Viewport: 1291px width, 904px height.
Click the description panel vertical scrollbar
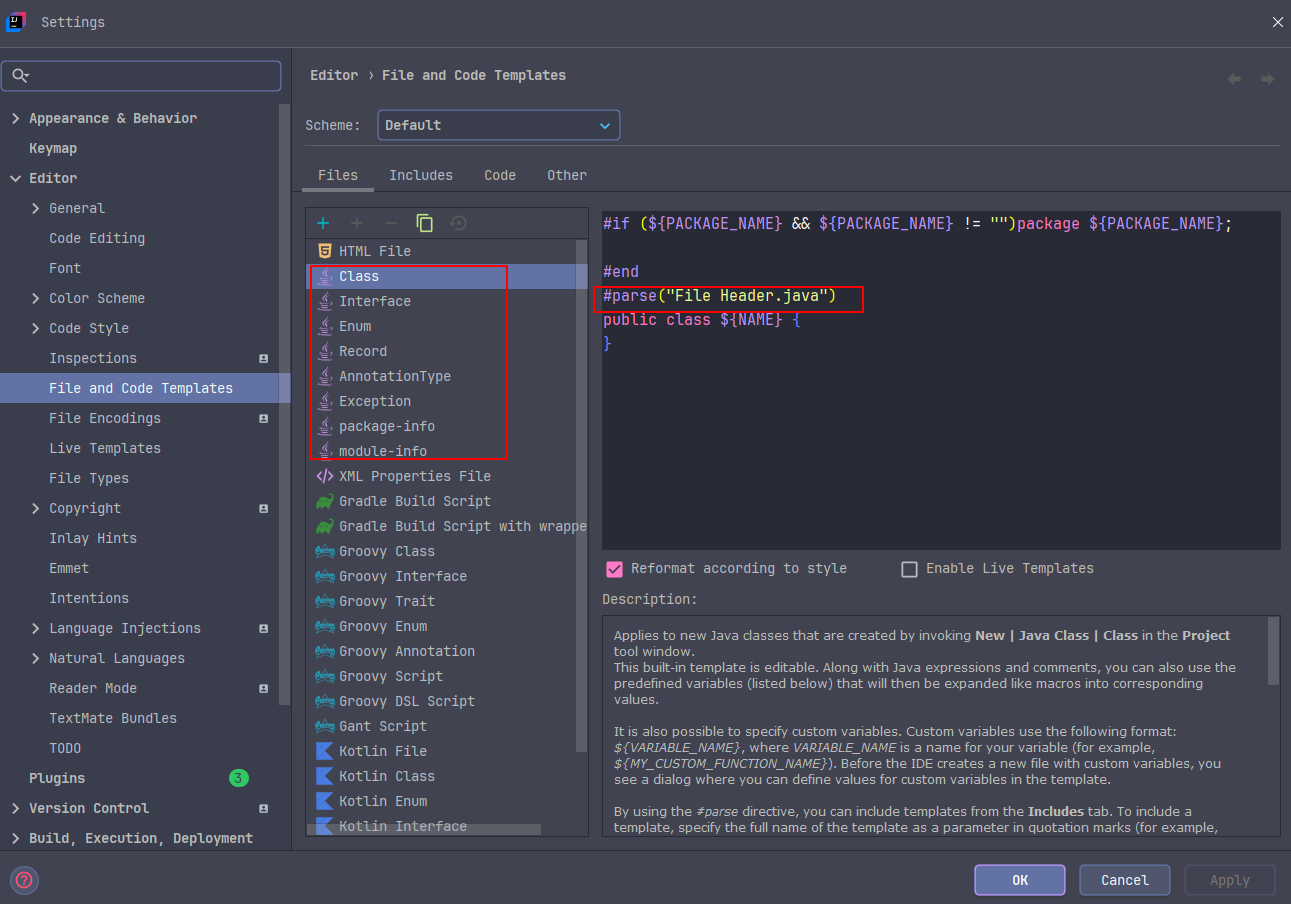tap(1273, 650)
